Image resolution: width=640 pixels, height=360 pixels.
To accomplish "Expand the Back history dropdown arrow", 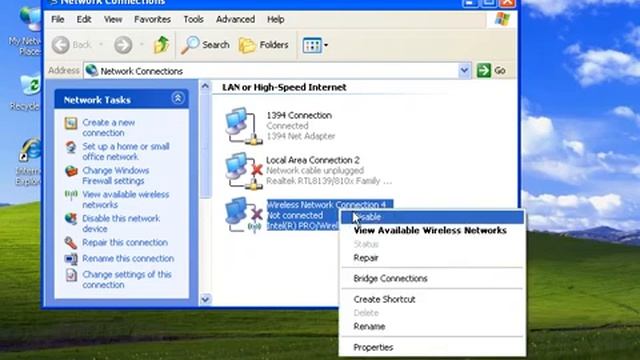I will 101,44.
